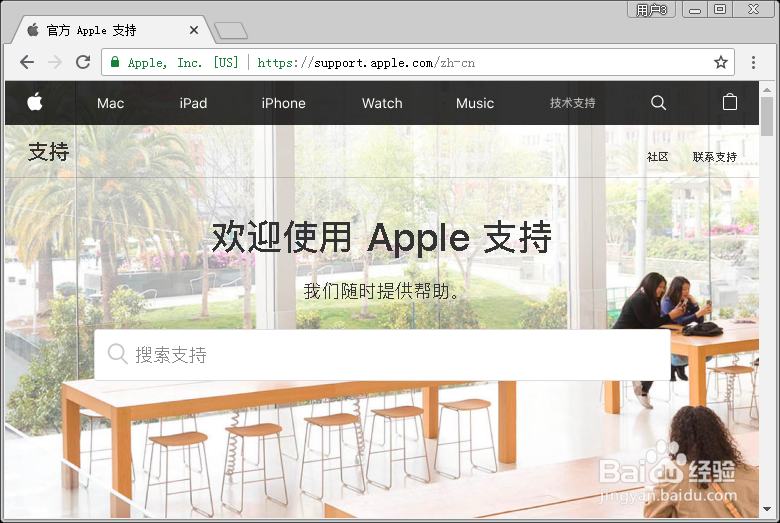Reload the page with the refresh icon

(x=83, y=62)
